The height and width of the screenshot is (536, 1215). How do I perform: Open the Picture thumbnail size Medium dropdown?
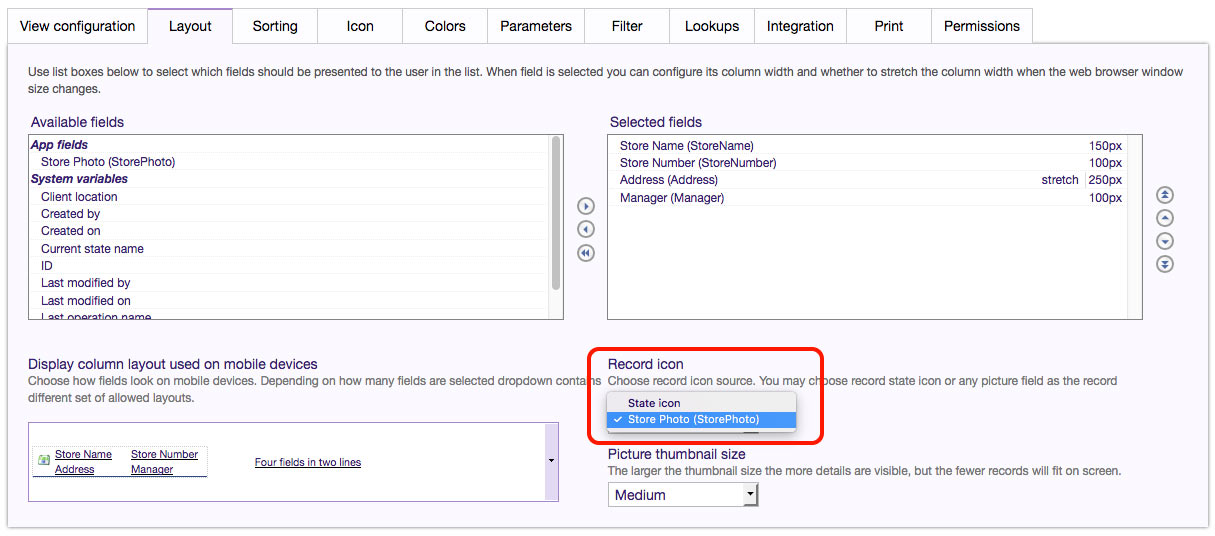coord(683,495)
